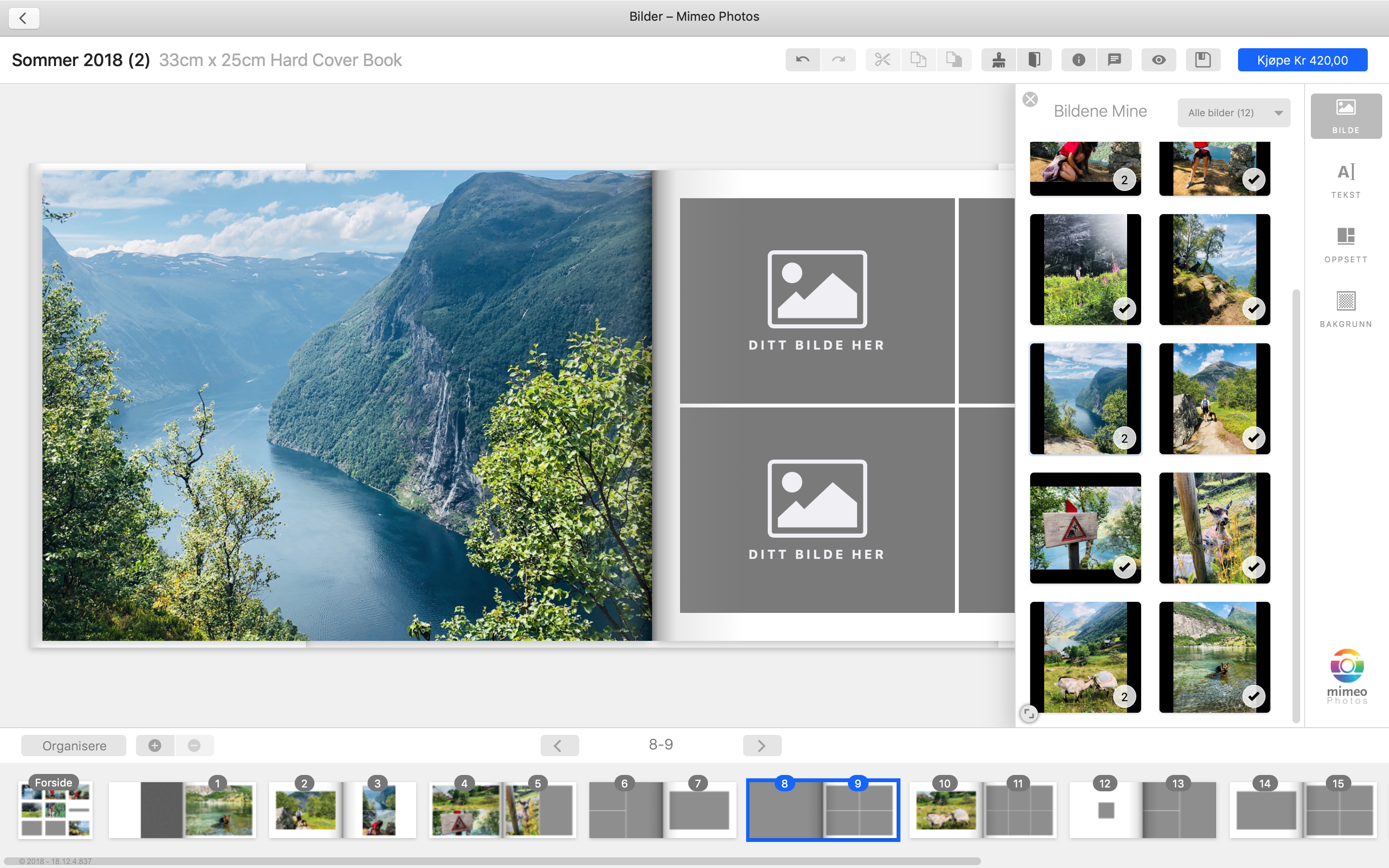Select the goat by wooden post photo
1389x868 pixels.
pyautogui.click(x=1214, y=528)
